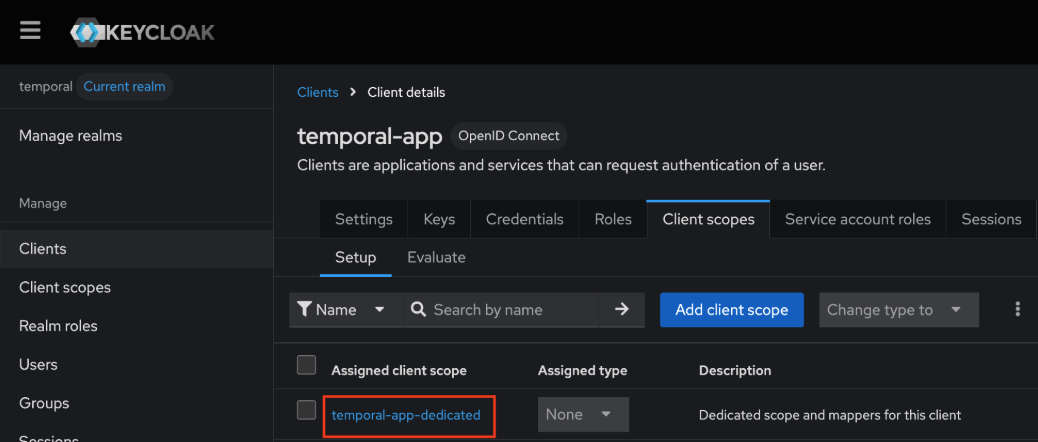Screen dimensions: 1038x442
Task: Open Client scopes in the sidebar
Action: (x=136, y=287)
